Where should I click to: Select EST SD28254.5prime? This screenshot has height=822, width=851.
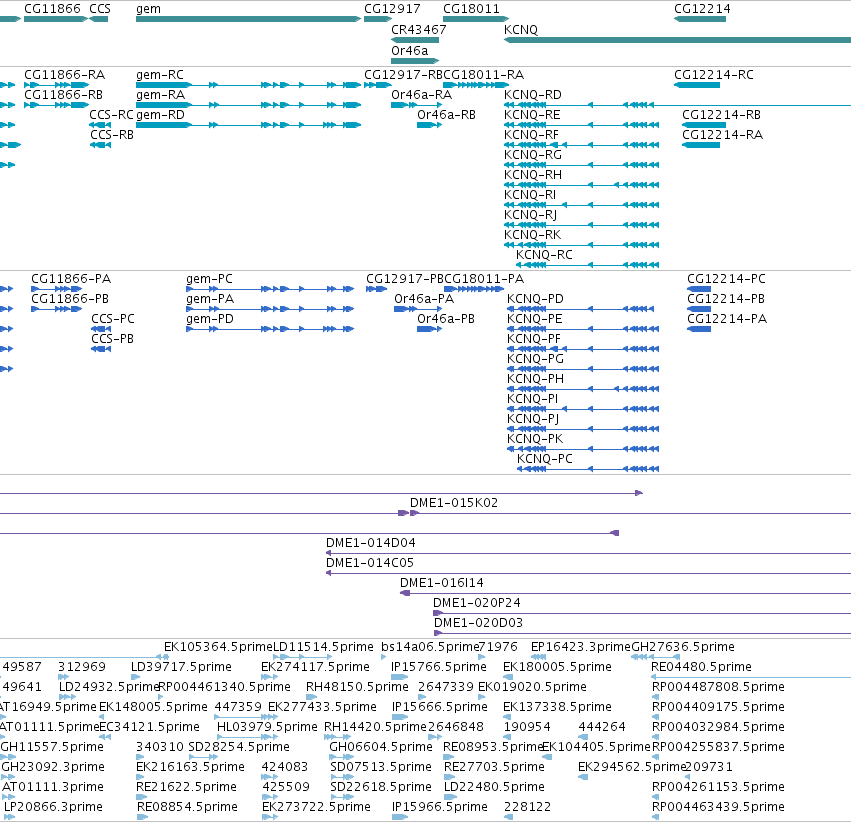pyautogui.click(x=204, y=757)
